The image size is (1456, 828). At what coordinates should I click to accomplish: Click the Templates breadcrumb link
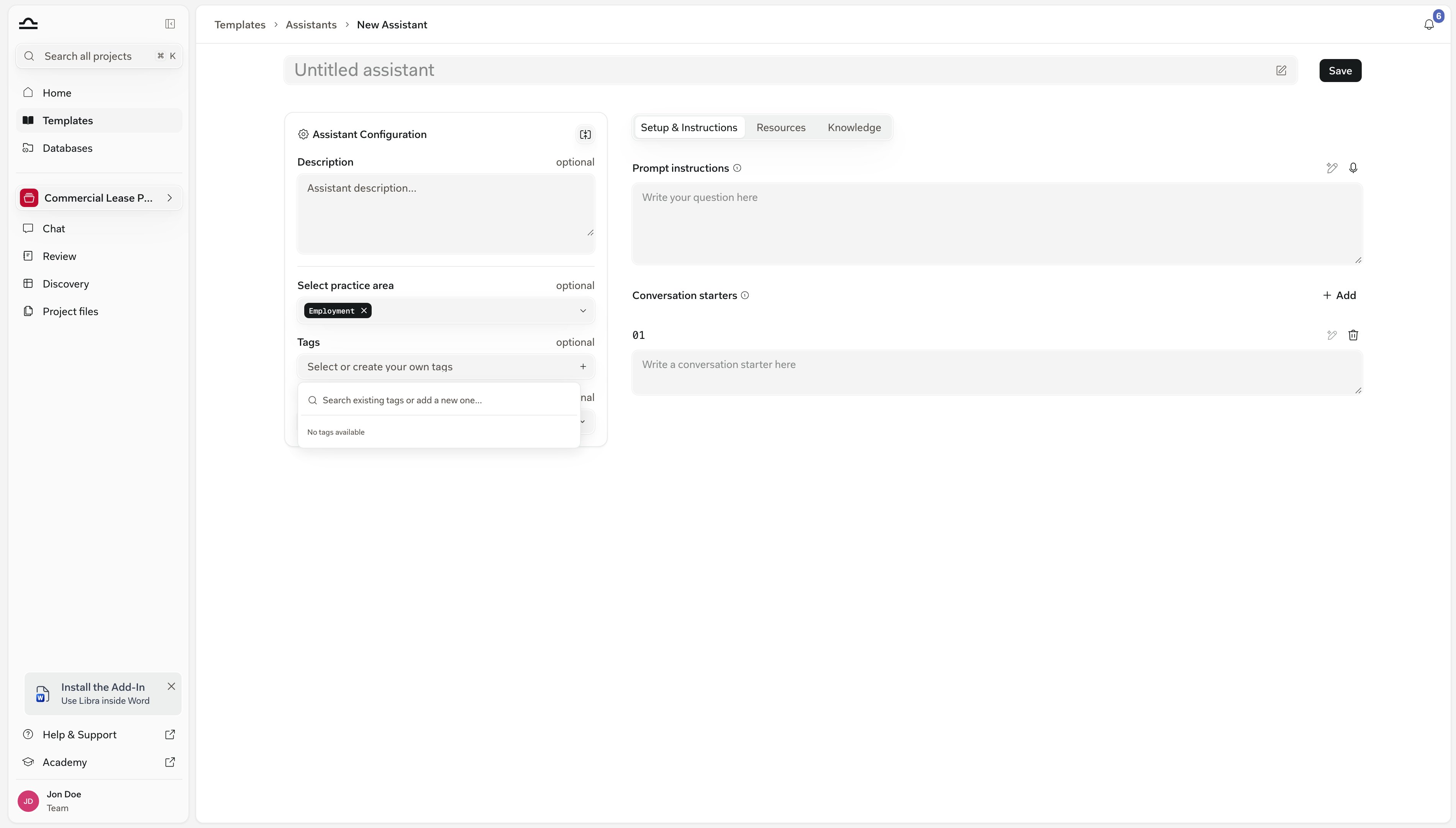tap(240, 25)
